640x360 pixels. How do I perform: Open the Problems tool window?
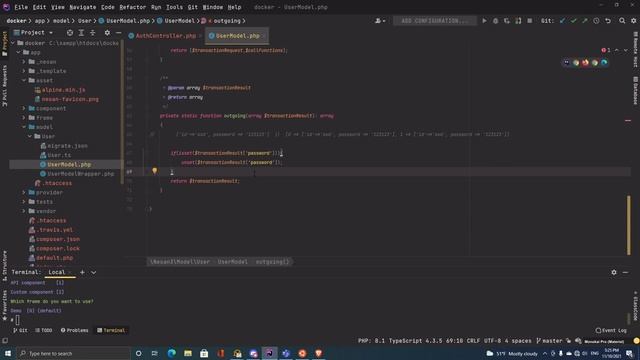pyautogui.click(x=74, y=330)
